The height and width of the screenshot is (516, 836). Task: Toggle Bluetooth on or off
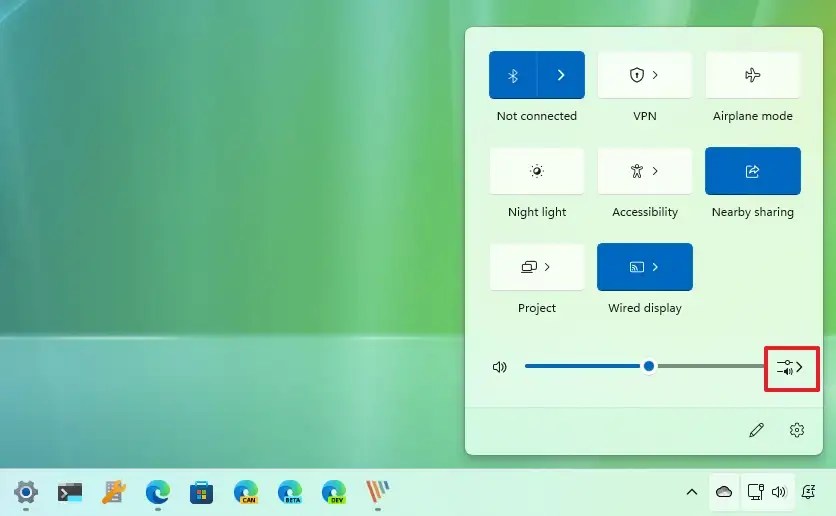[x=513, y=75]
